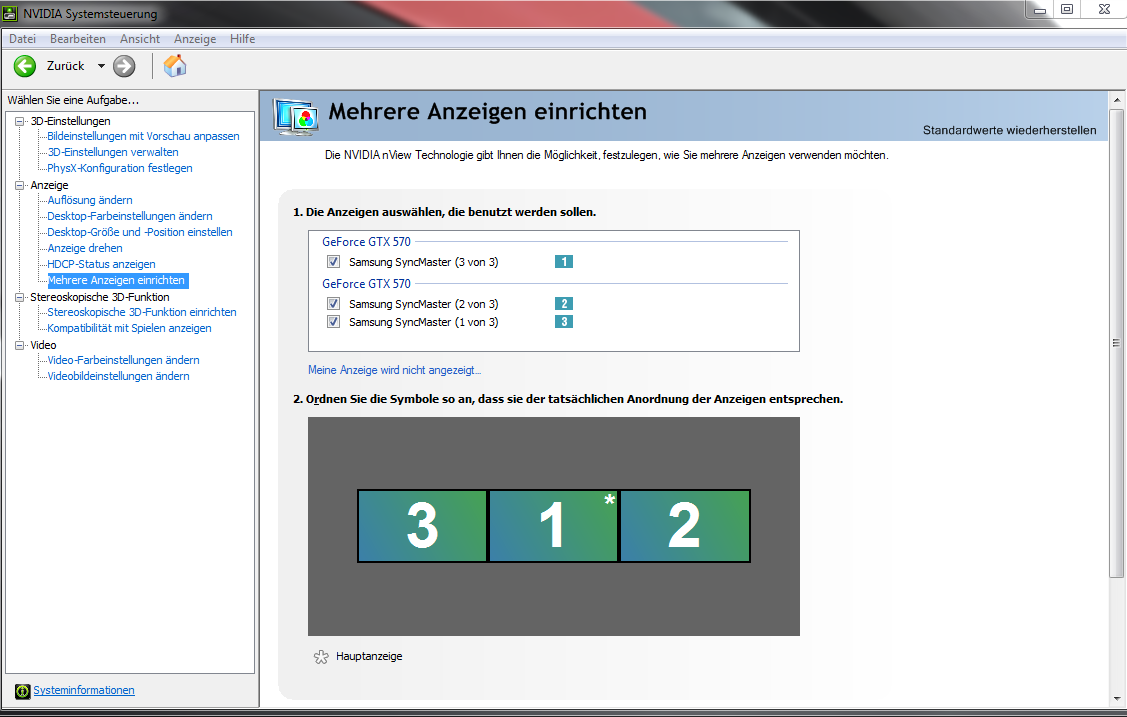
Task: Select primary monitor 1 in arrangement
Action: click(x=553, y=526)
